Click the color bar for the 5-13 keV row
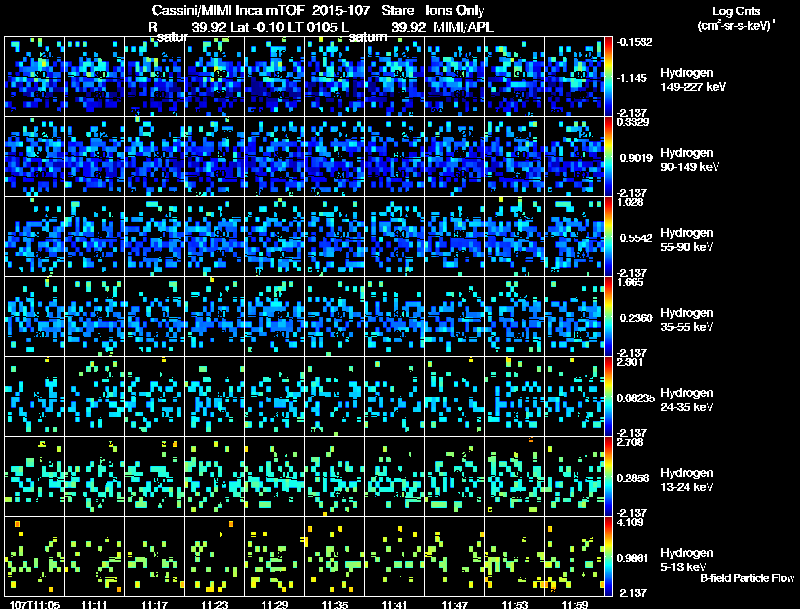The image size is (800, 609). pos(608,557)
